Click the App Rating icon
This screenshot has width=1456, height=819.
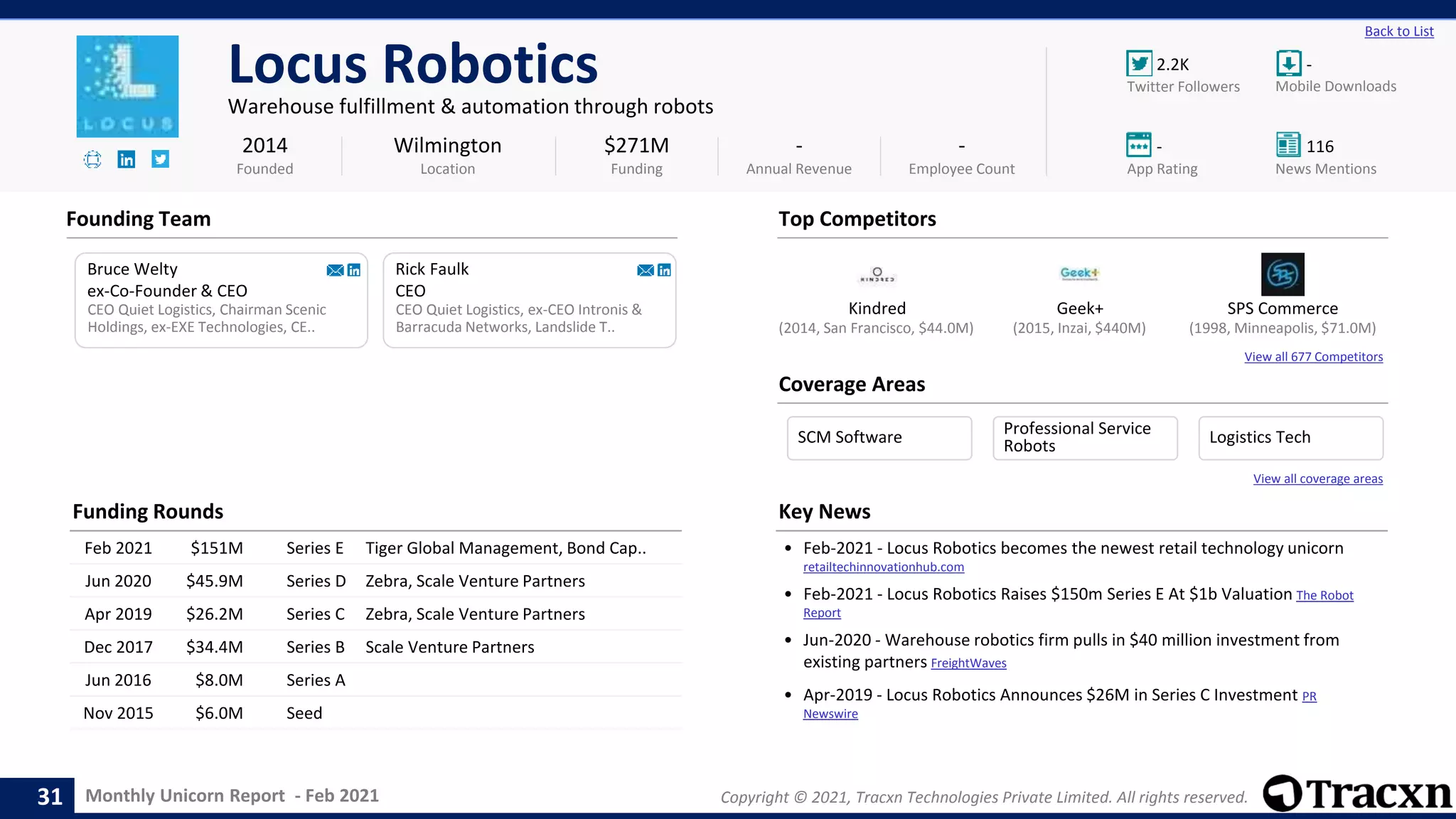[1139, 145]
